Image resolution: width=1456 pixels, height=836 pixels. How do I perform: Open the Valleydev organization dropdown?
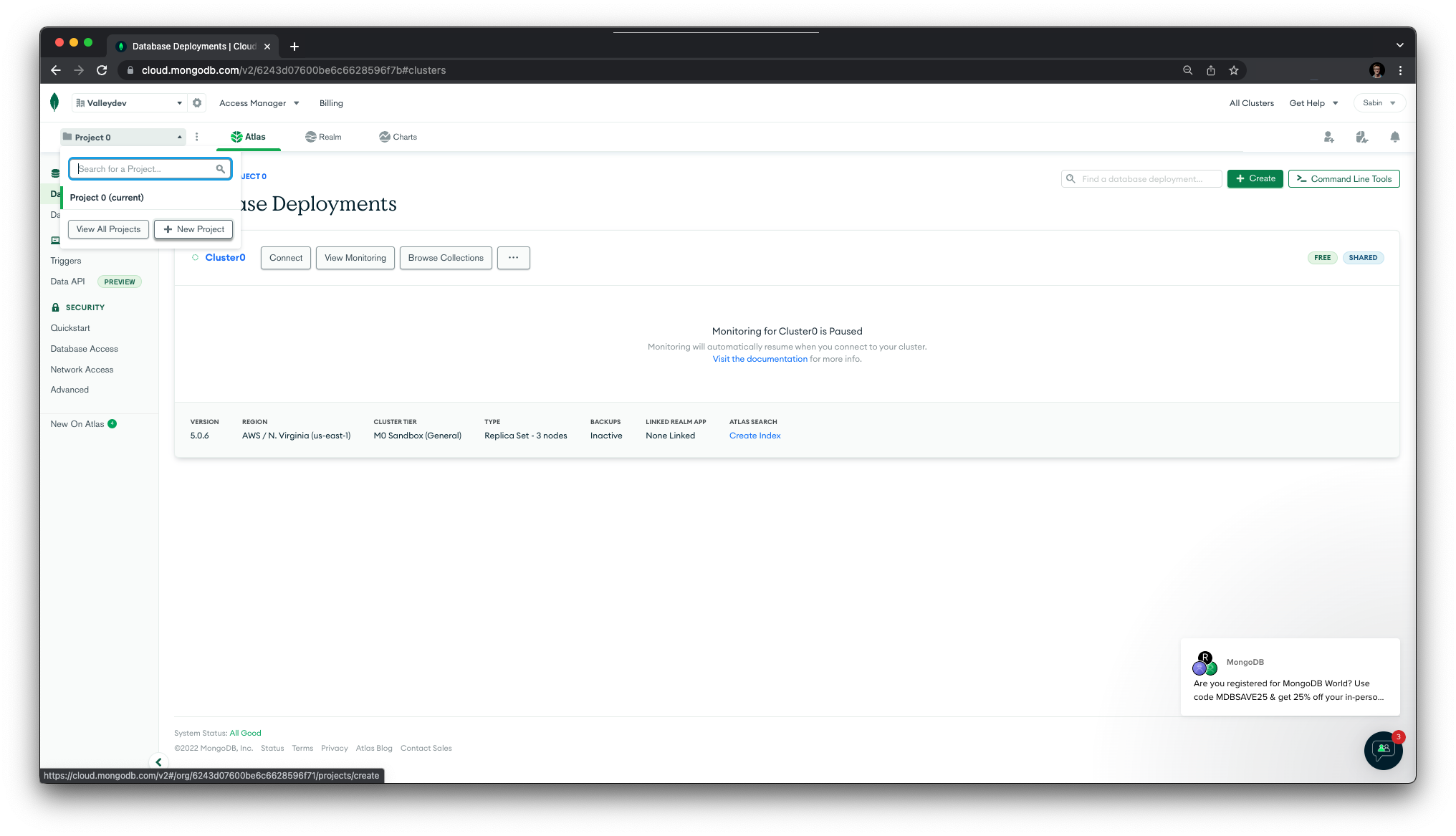tap(129, 103)
